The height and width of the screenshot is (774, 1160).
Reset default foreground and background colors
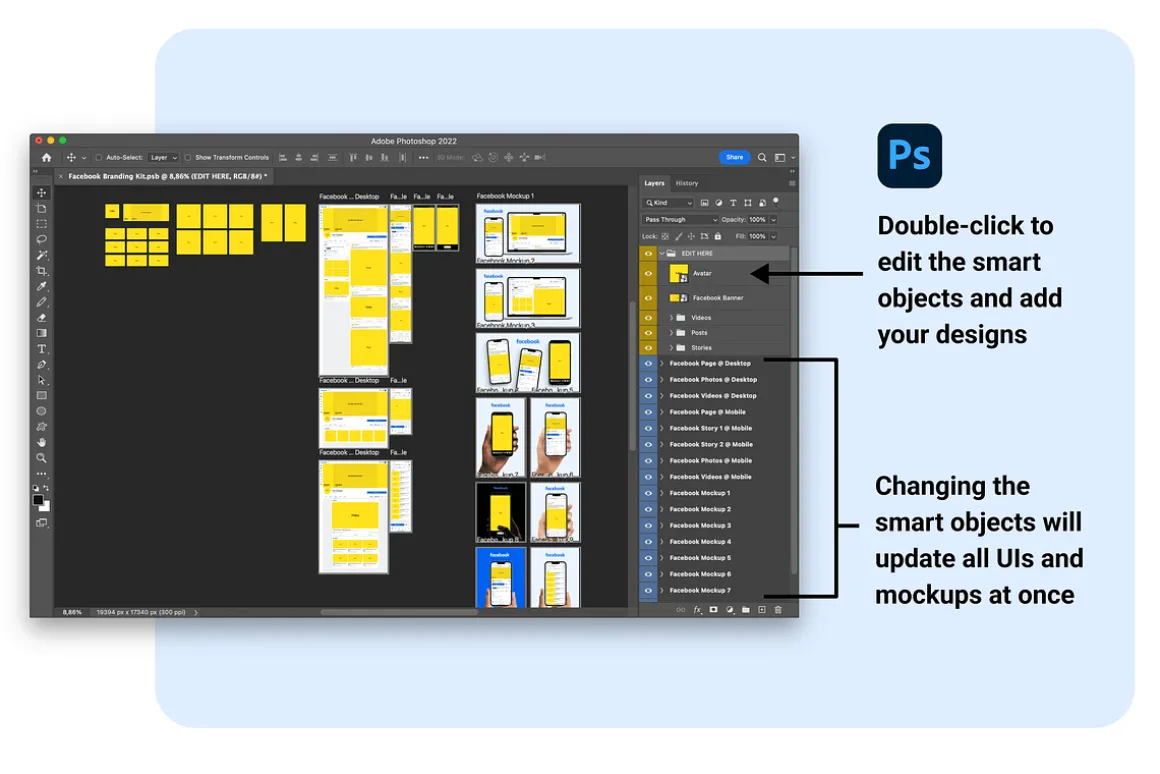[x=36, y=488]
